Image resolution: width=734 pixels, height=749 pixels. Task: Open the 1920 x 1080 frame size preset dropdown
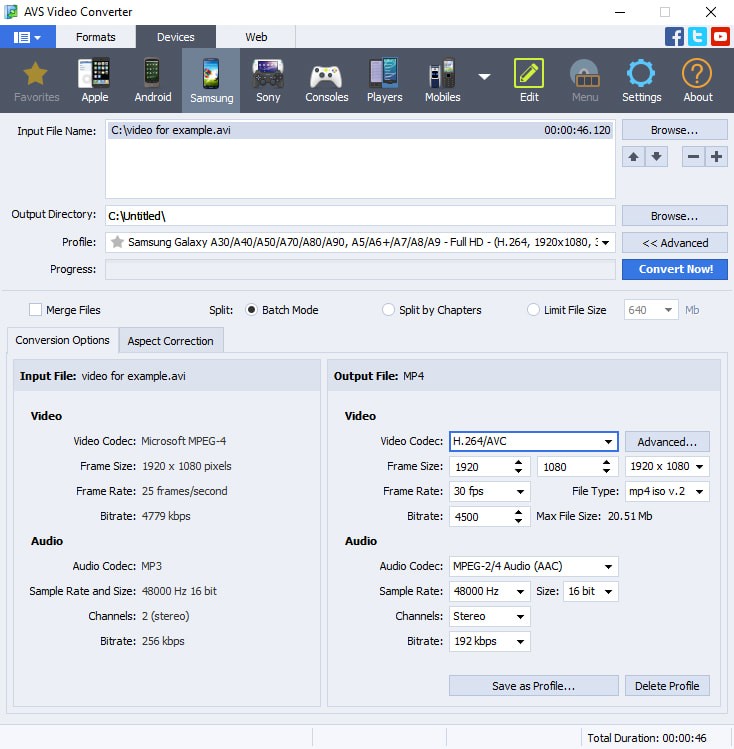click(x=699, y=467)
